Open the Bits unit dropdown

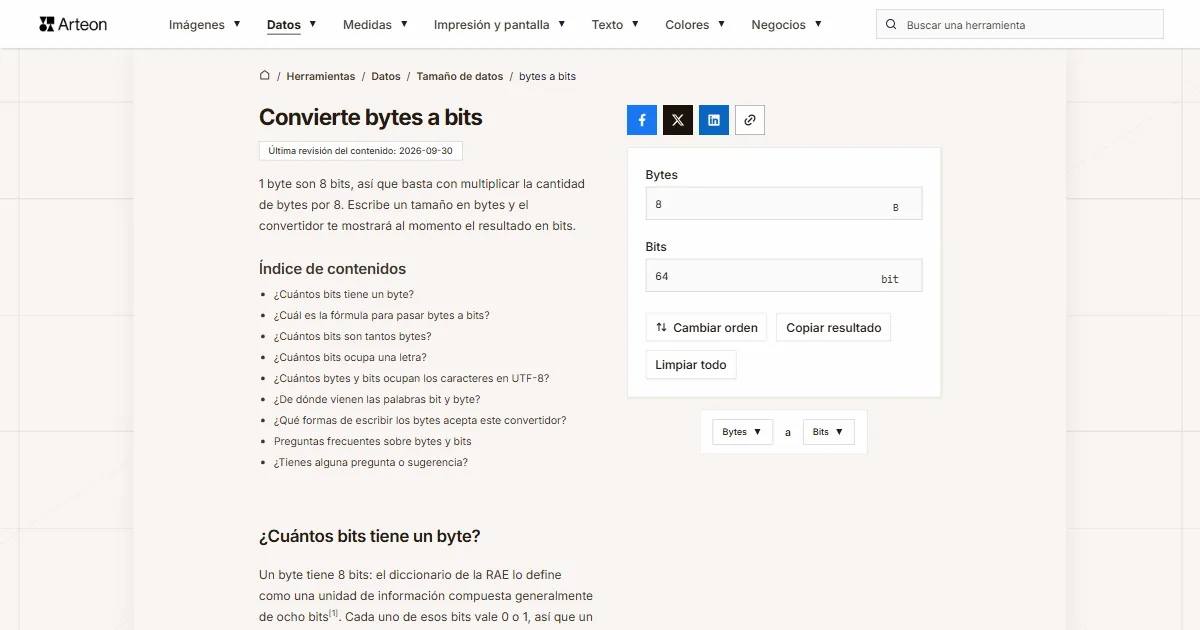pyautogui.click(x=828, y=432)
